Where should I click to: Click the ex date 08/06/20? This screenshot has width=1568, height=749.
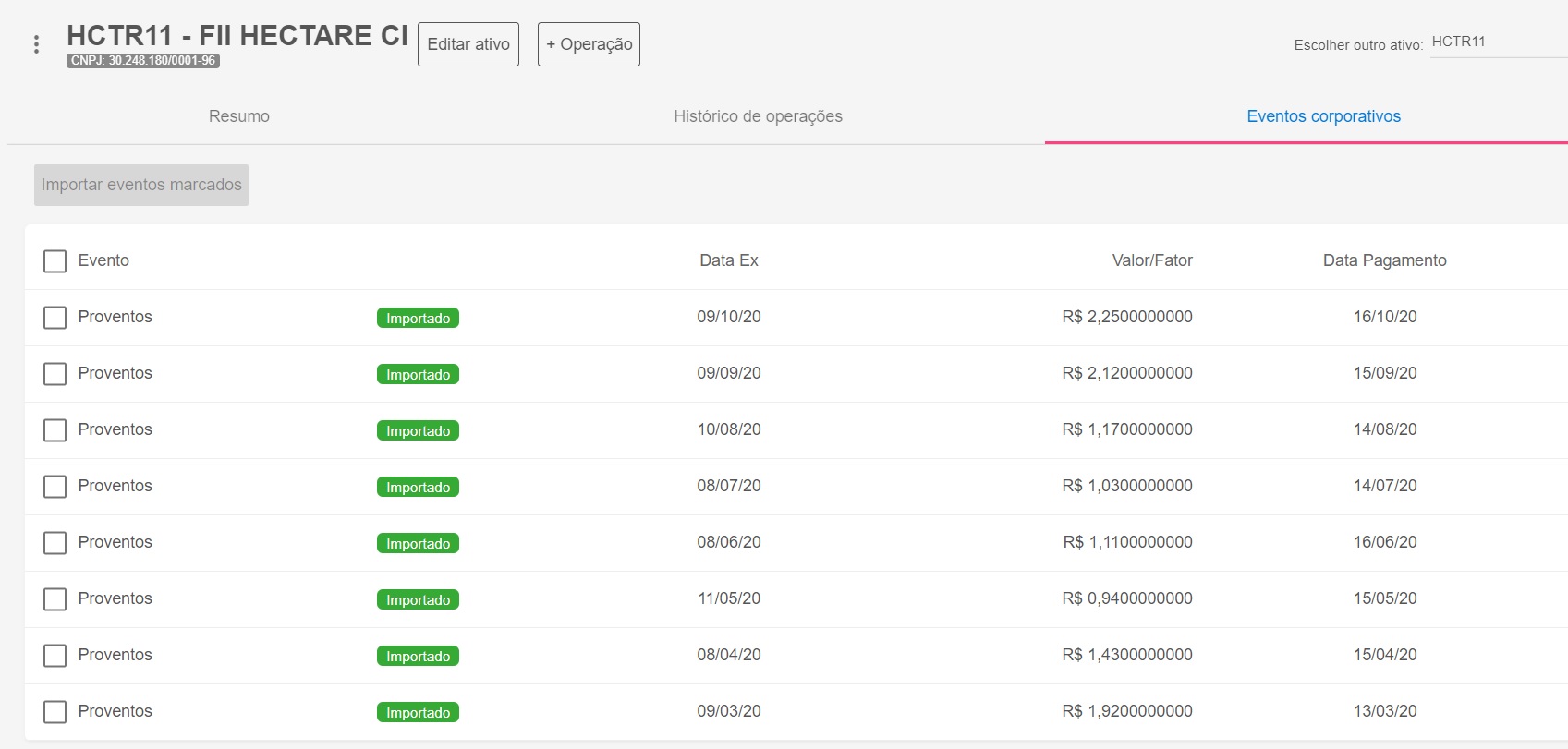tap(729, 542)
